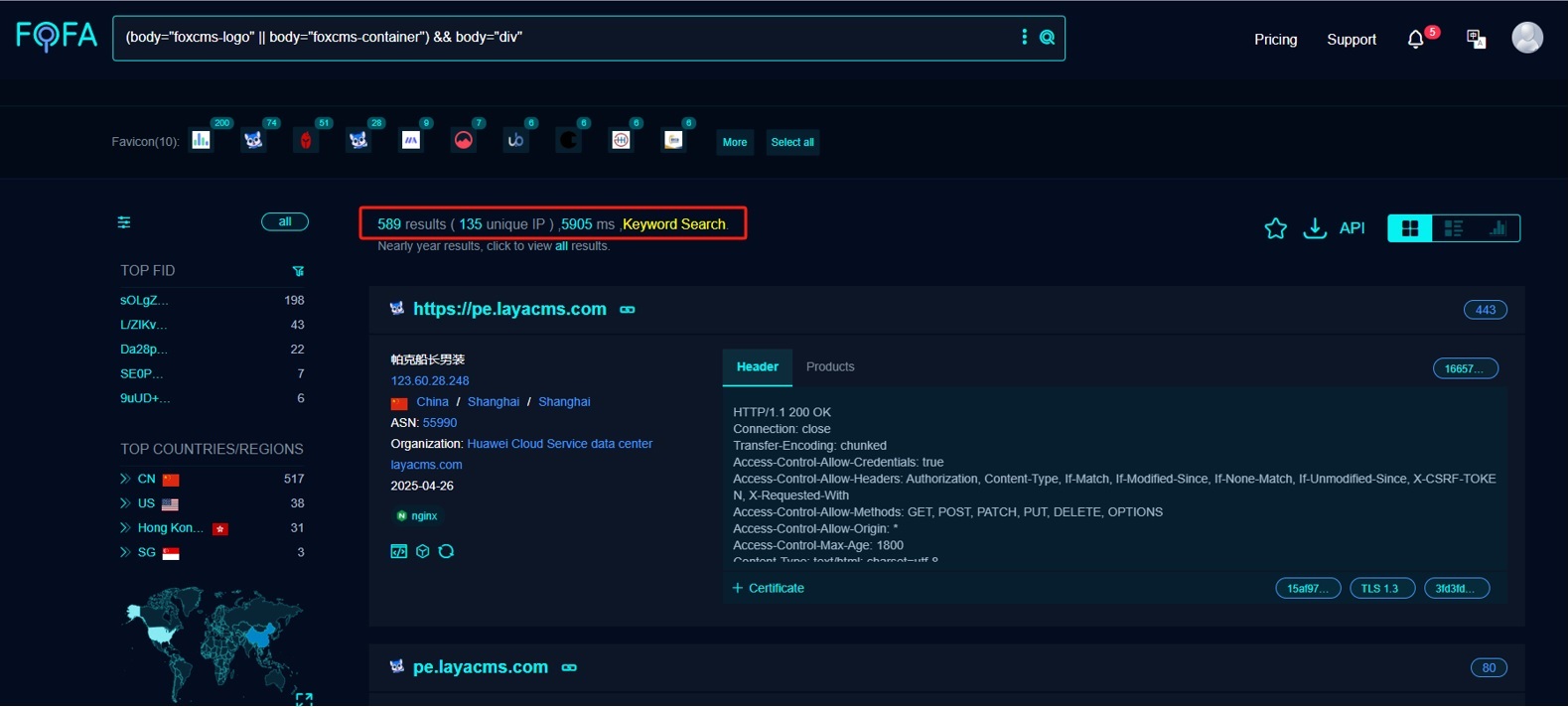Expand the US country entry
1568x707 pixels.
[x=125, y=503]
